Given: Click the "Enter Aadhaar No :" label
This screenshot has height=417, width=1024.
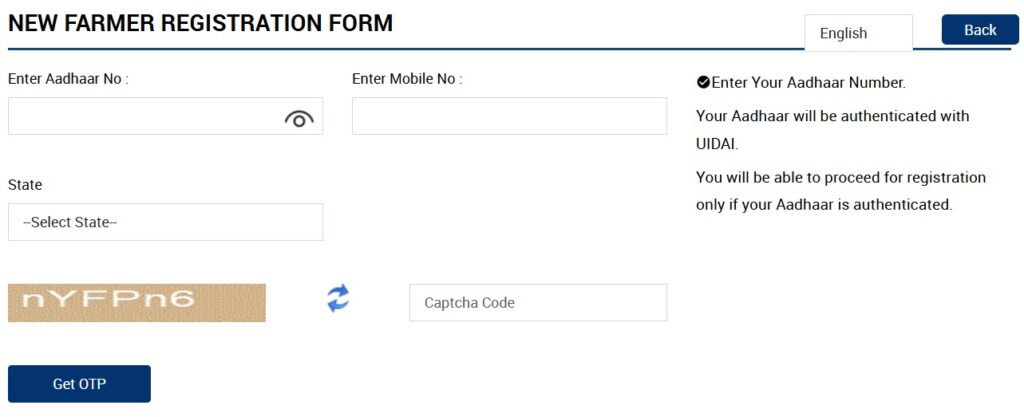Looking at the screenshot, I should coord(68,78).
